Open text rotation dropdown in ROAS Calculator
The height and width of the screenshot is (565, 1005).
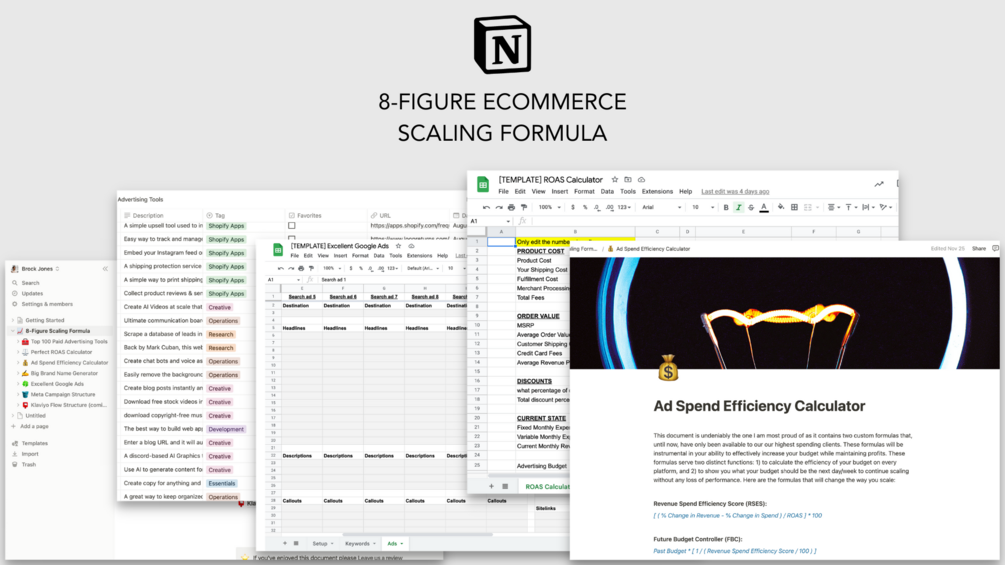click(886, 208)
